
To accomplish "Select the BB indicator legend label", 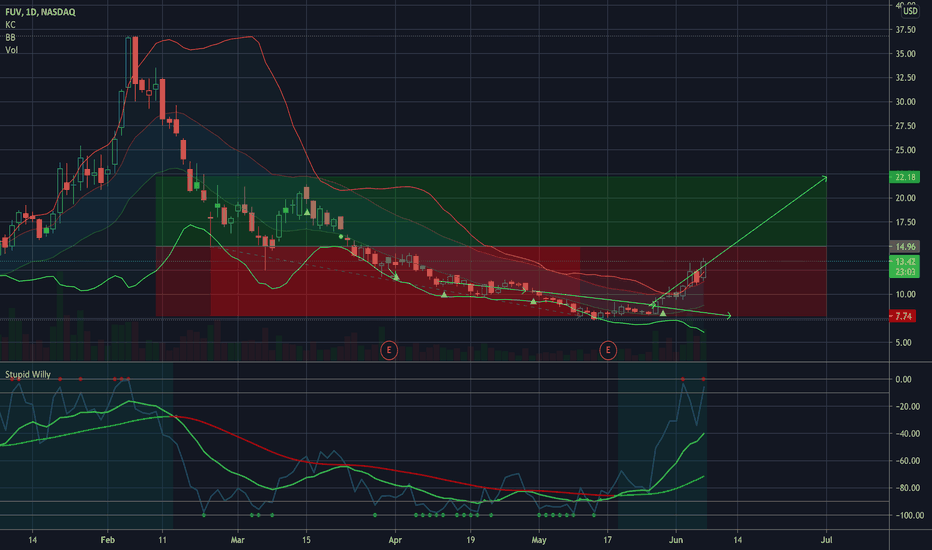I will (x=10, y=37).
